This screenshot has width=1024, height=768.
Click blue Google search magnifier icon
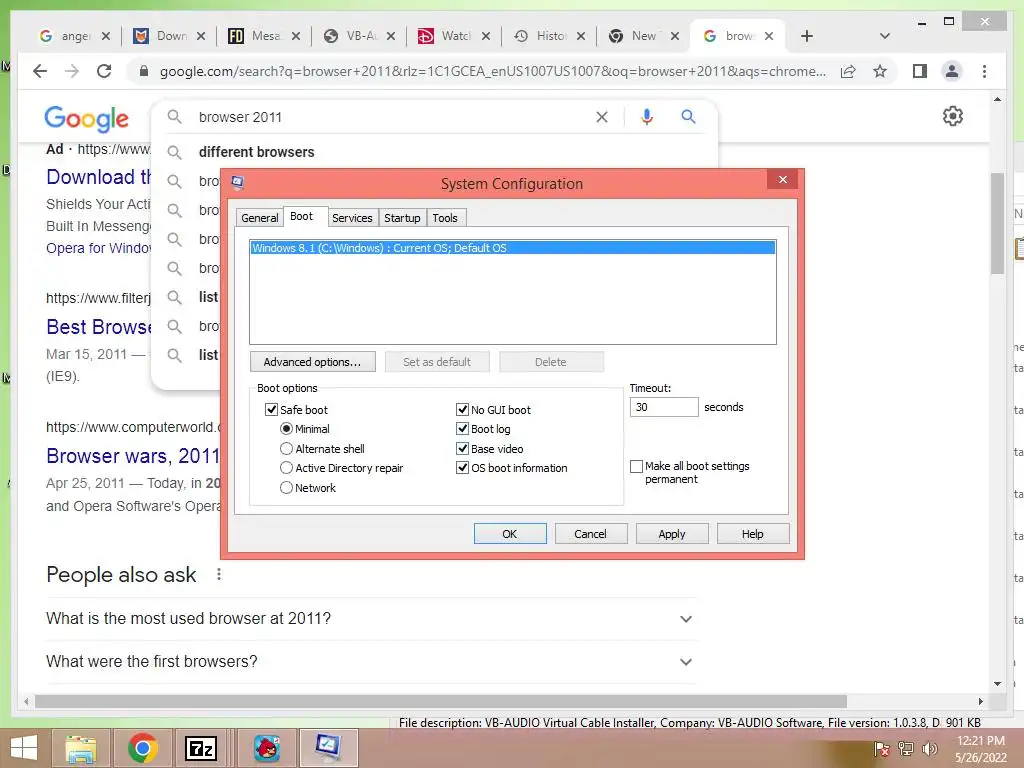(688, 117)
